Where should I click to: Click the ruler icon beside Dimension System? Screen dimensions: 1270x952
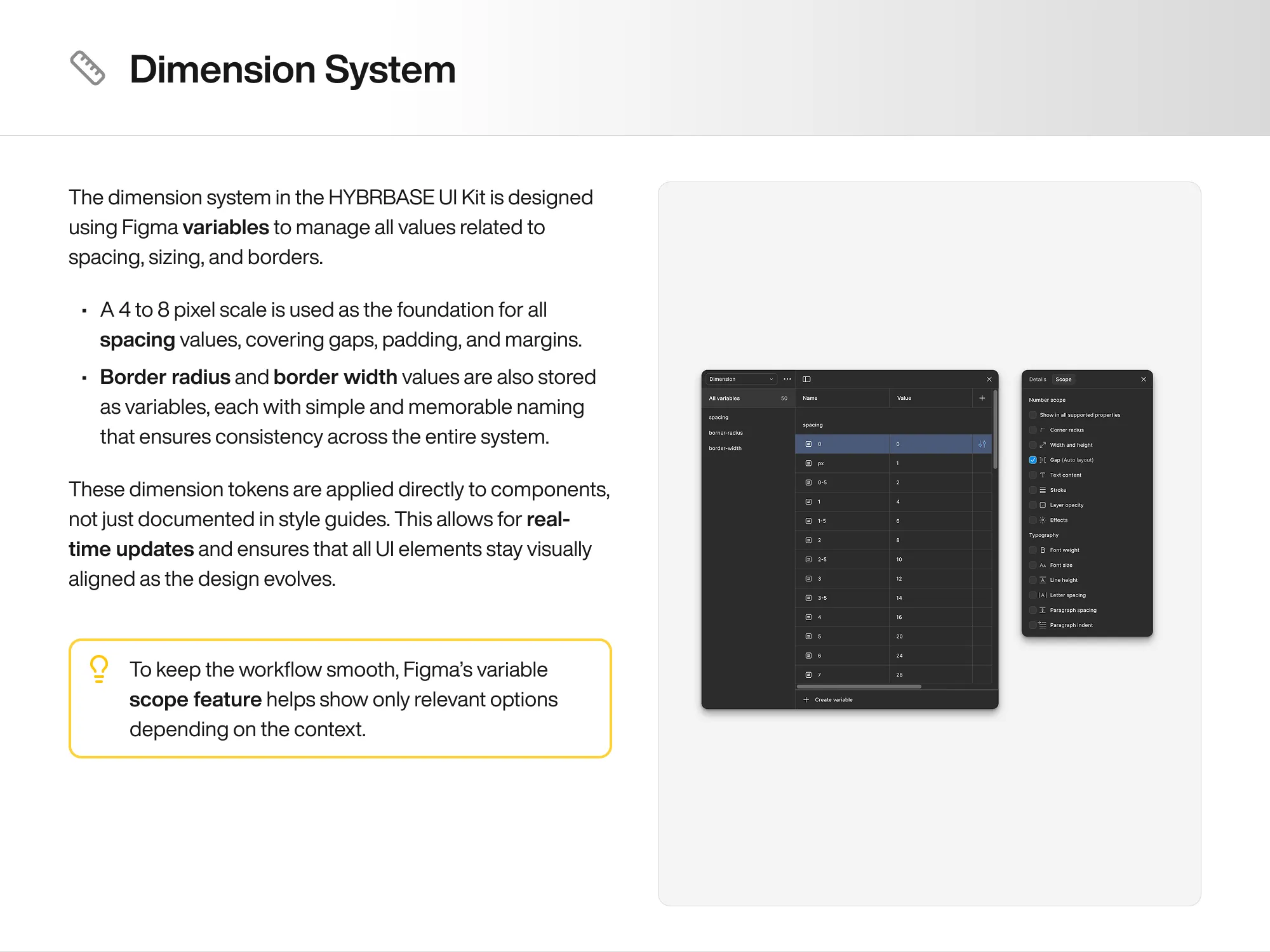(87, 69)
